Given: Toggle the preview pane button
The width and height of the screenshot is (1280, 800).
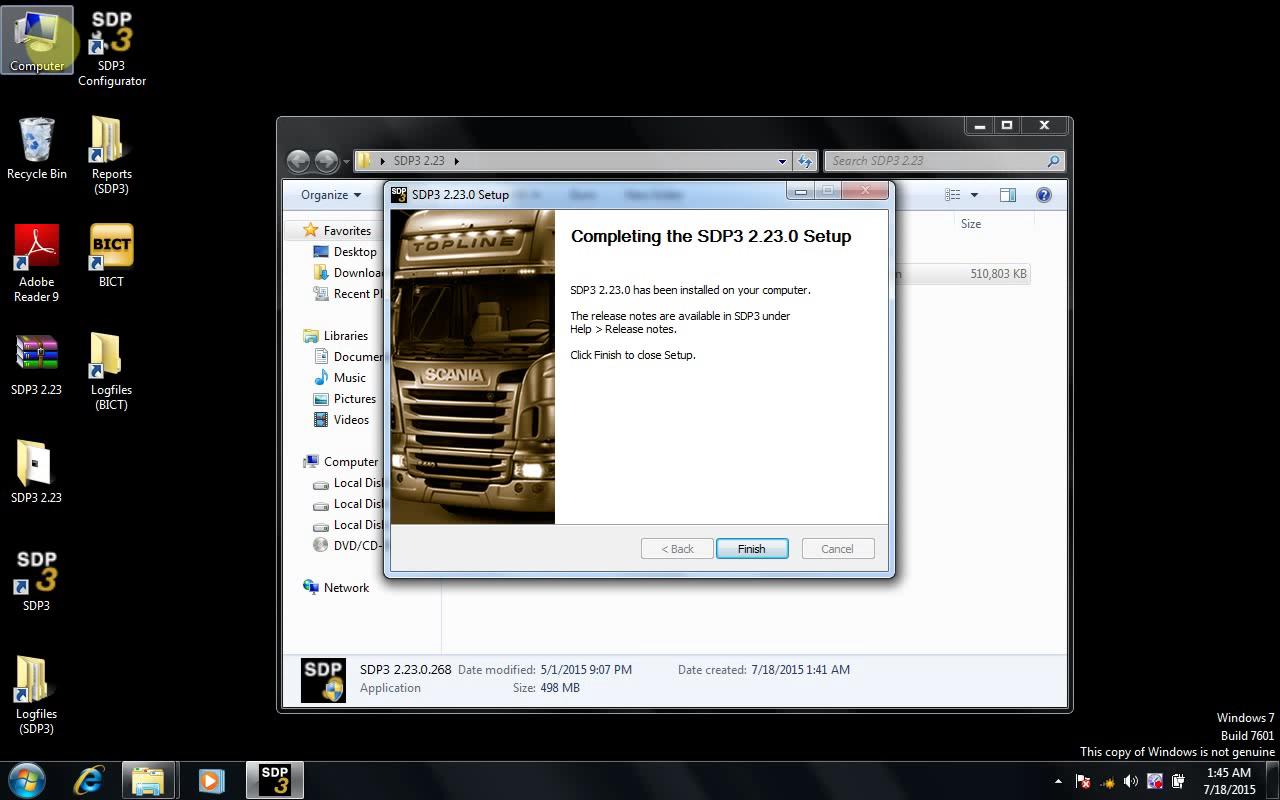Looking at the screenshot, I should click(x=1007, y=195).
